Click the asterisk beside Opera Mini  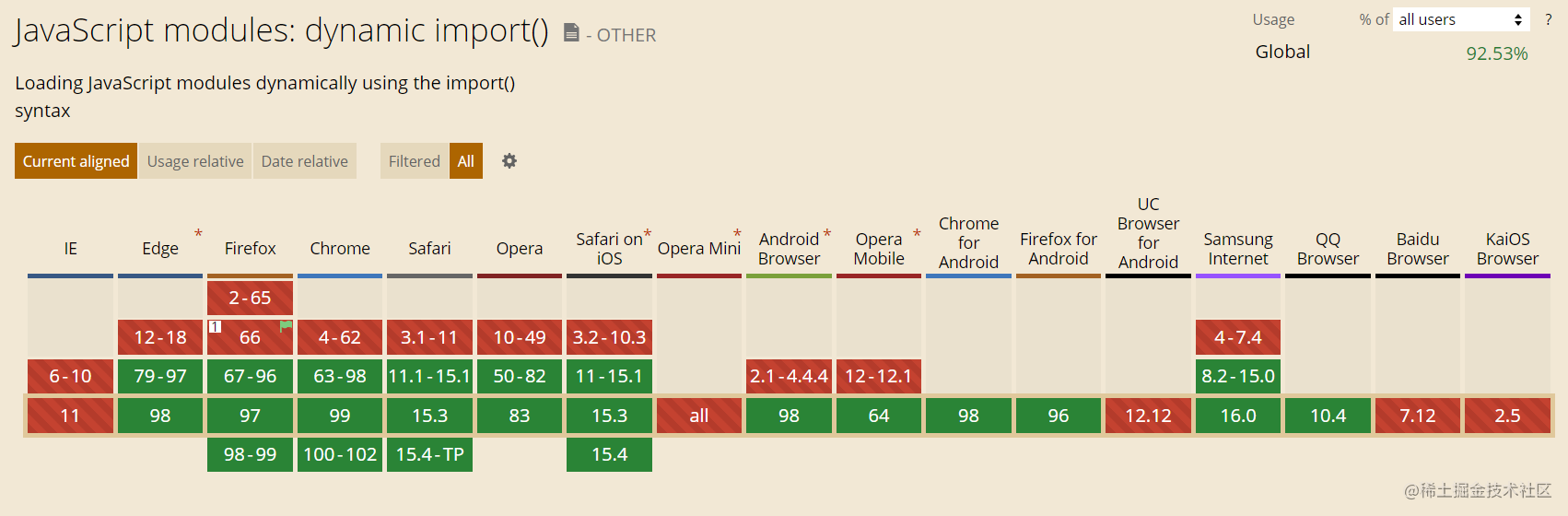[737, 234]
